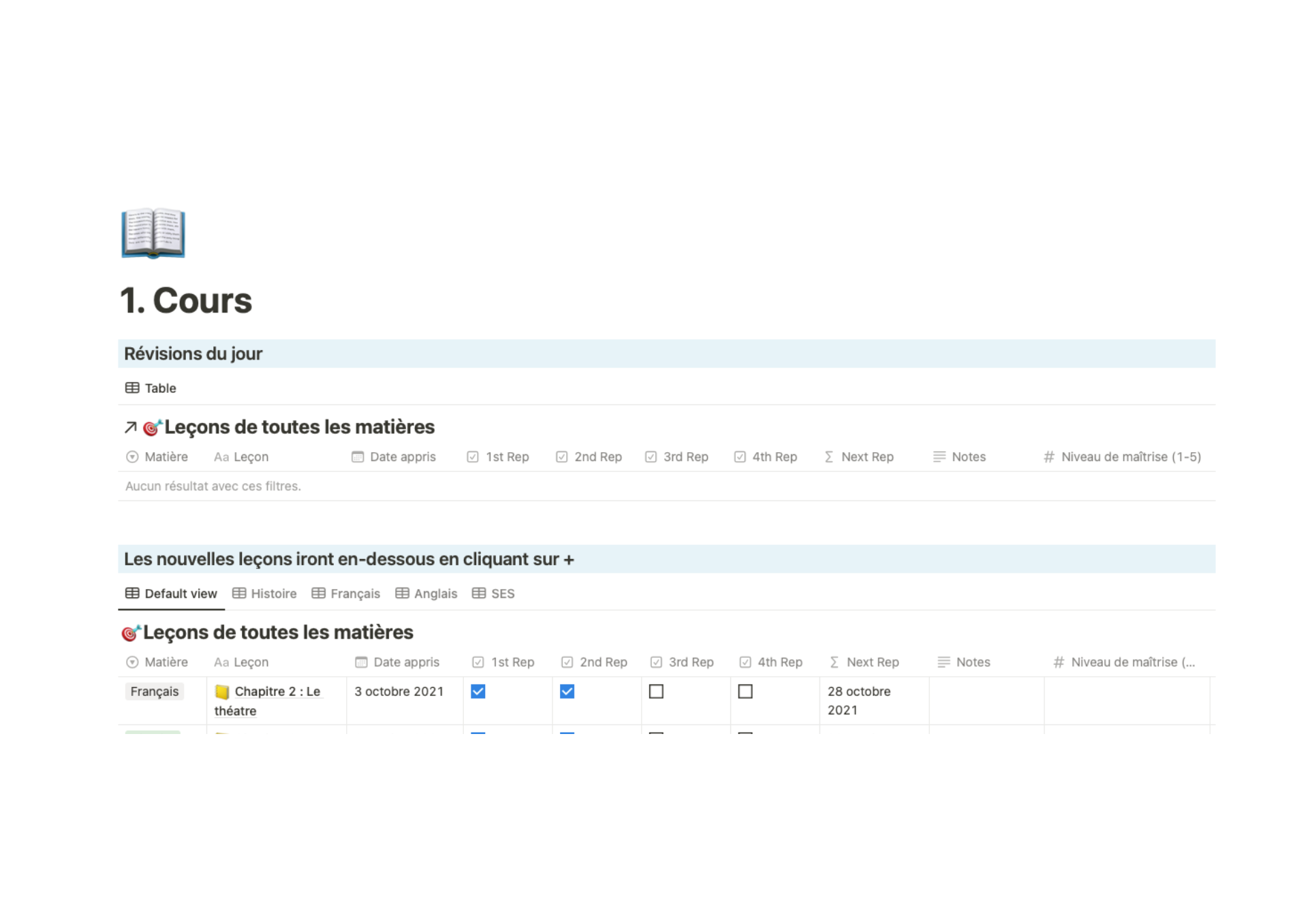Image resolution: width=1308 pixels, height=924 pixels.
Task: Open the Next Rep column header in lower table
Action: click(865, 663)
